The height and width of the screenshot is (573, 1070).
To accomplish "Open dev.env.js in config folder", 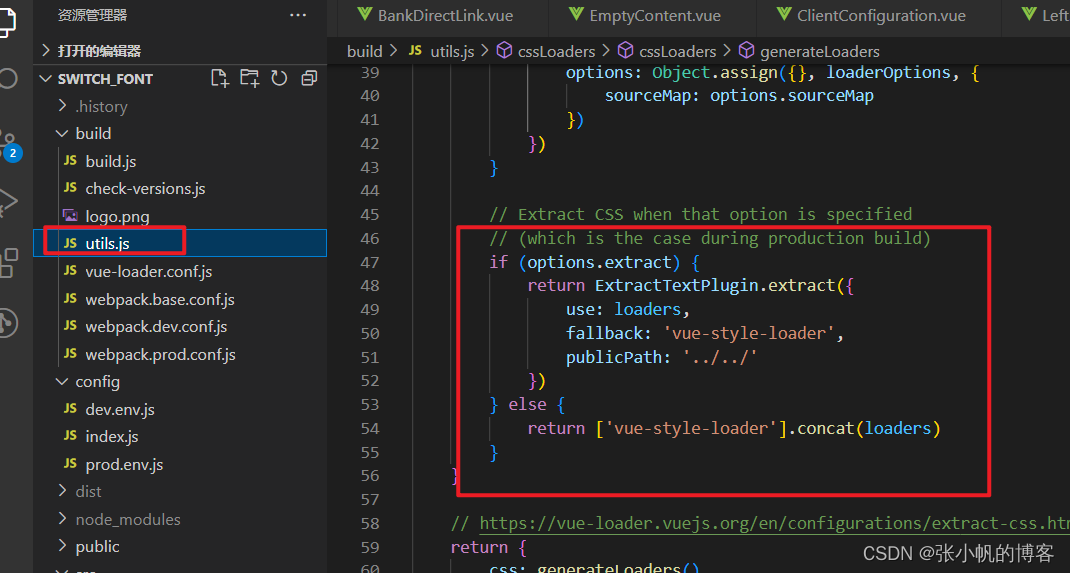I will (120, 409).
